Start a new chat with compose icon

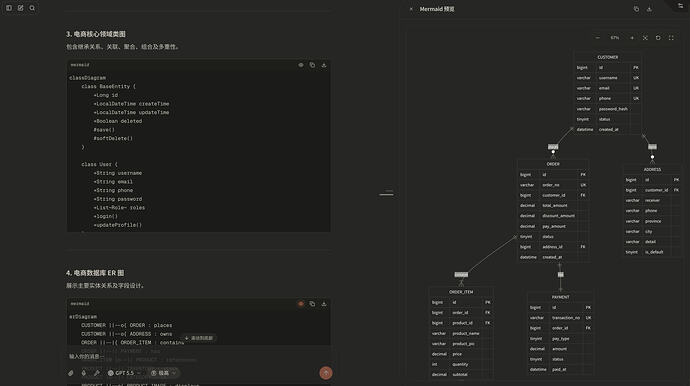coord(20,8)
